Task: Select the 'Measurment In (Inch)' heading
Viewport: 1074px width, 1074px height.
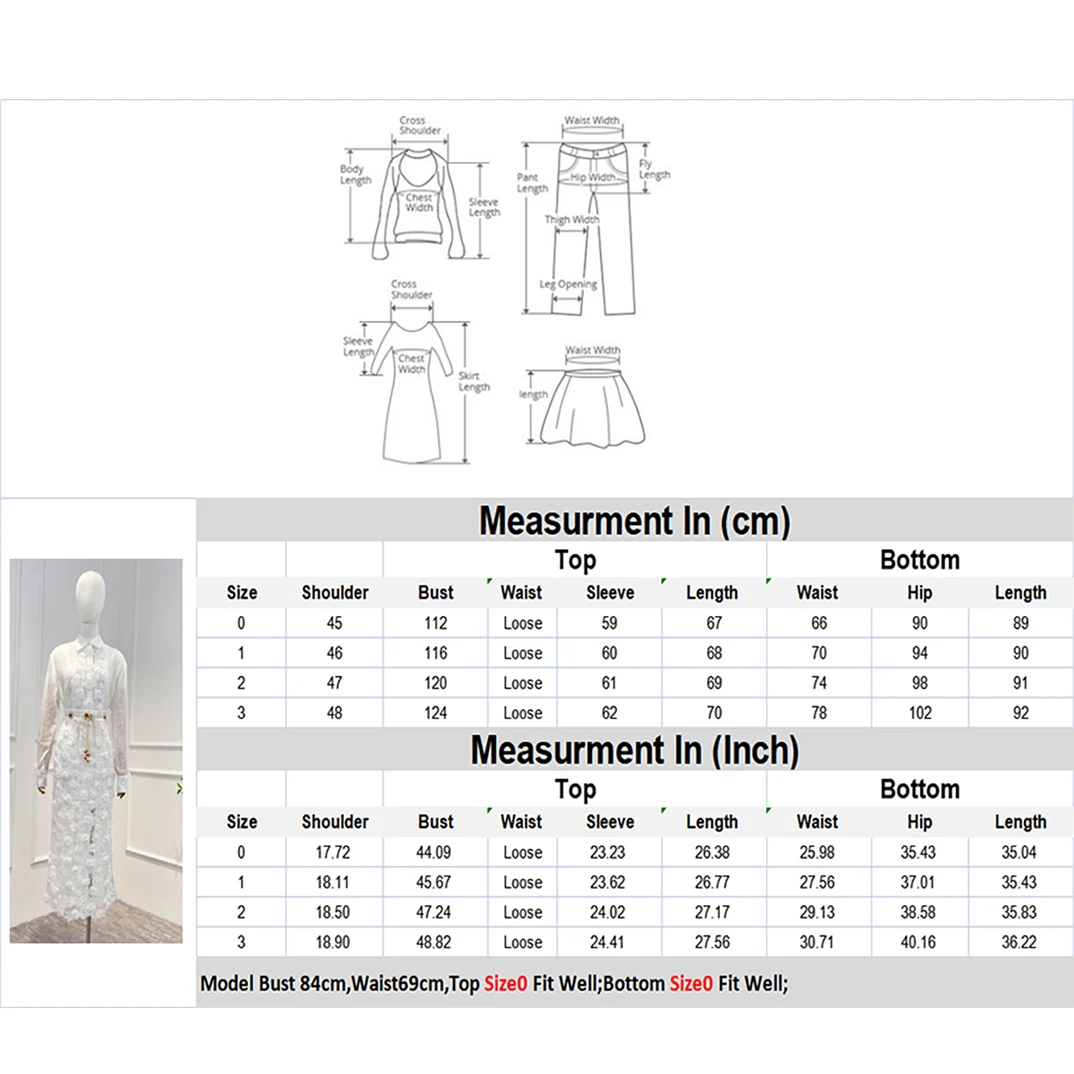Action: (x=634, y=750)
